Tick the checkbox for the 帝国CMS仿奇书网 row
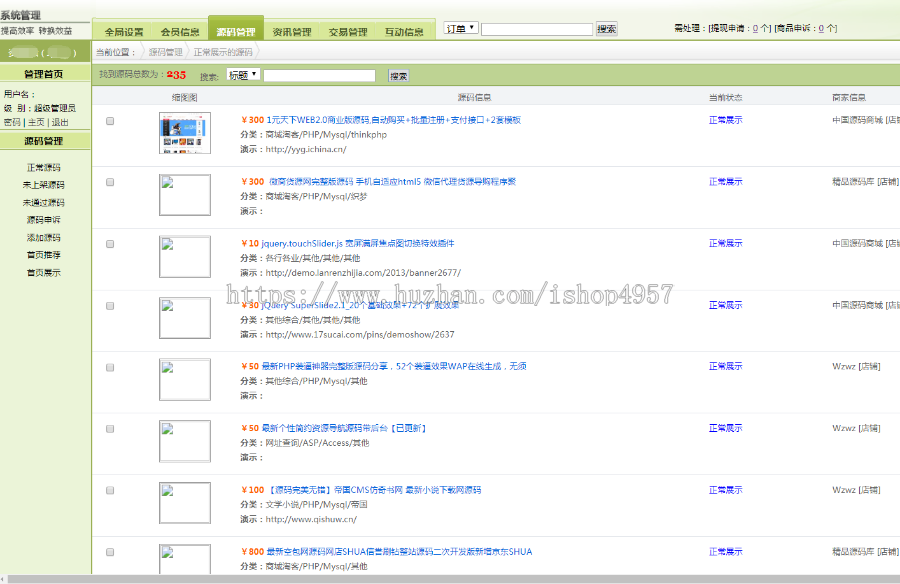Screen dimensions: 900x584 pos(110,490)
